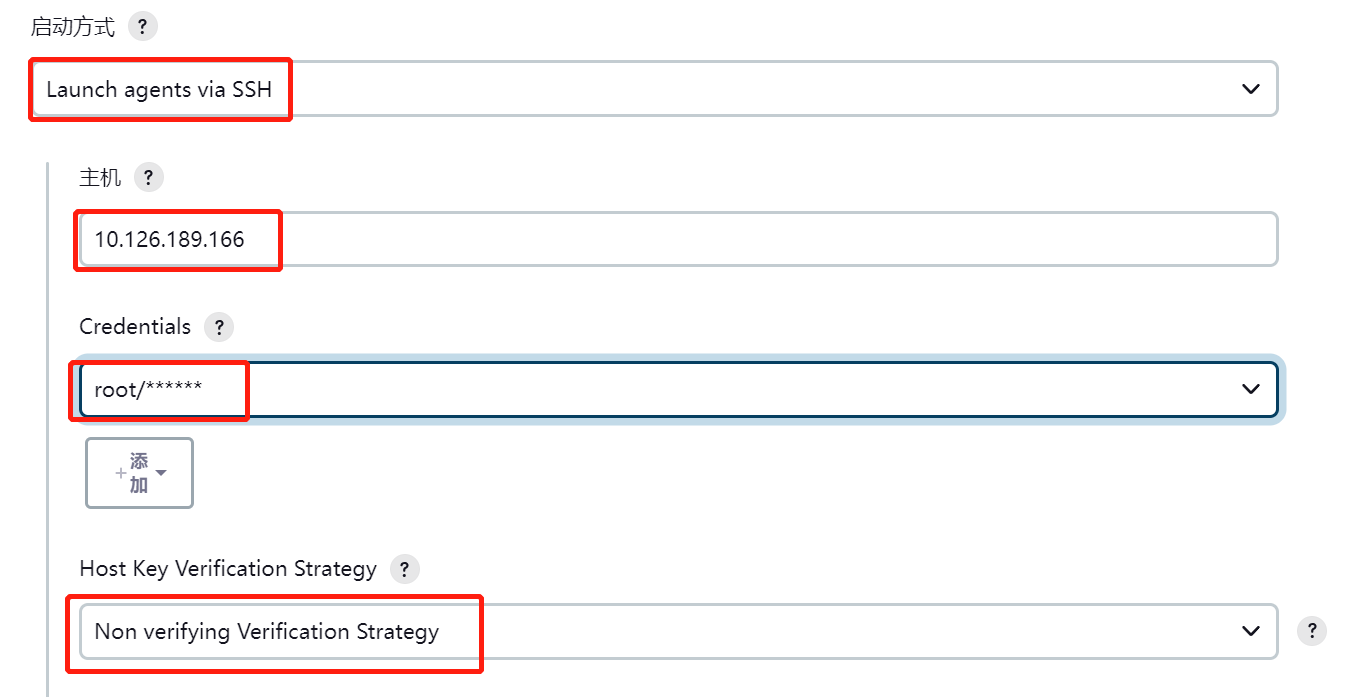The height and width of the screenshot is (697, 1345).
Task: Click the 主机 field label
Action: coord(100,178)
